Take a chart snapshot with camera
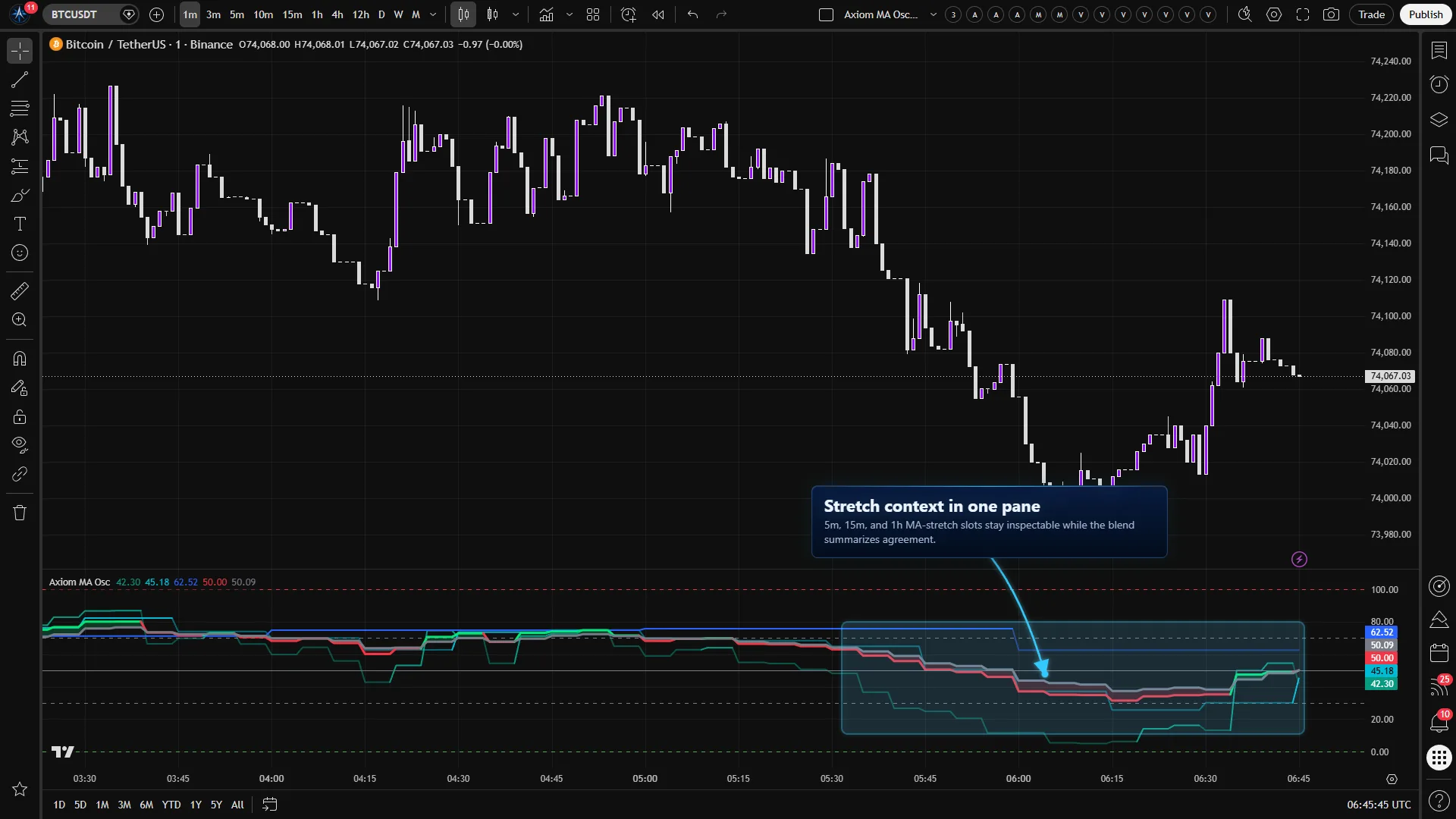 [x=1331, y=14]
